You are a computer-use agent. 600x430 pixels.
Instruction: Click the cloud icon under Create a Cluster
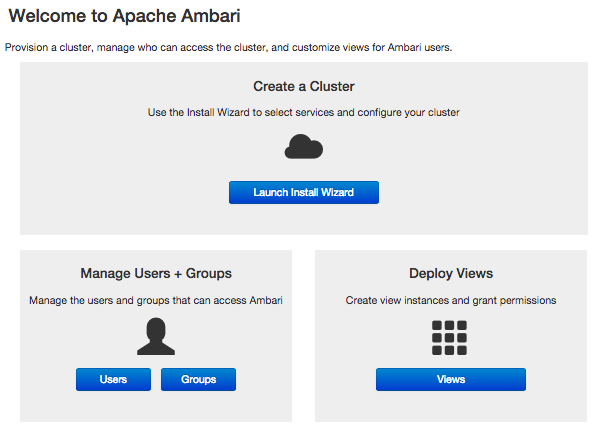(304, 147)
